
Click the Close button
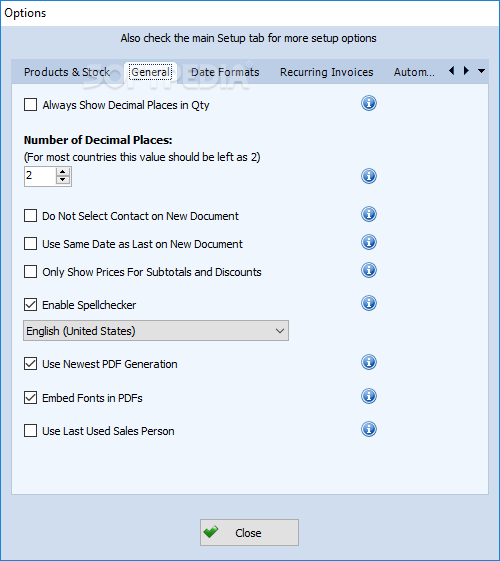pos(249,532)
